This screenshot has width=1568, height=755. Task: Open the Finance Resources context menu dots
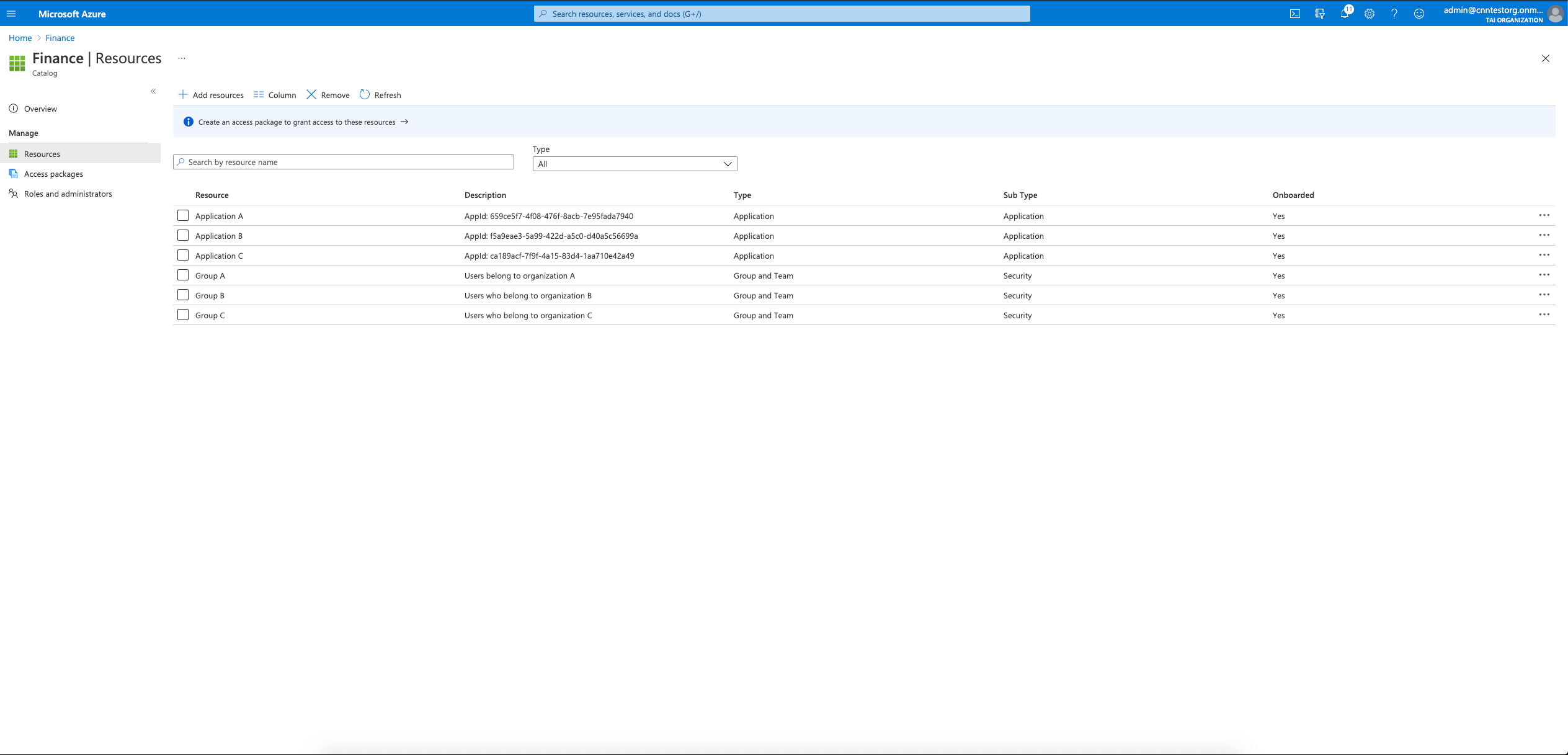180,58
